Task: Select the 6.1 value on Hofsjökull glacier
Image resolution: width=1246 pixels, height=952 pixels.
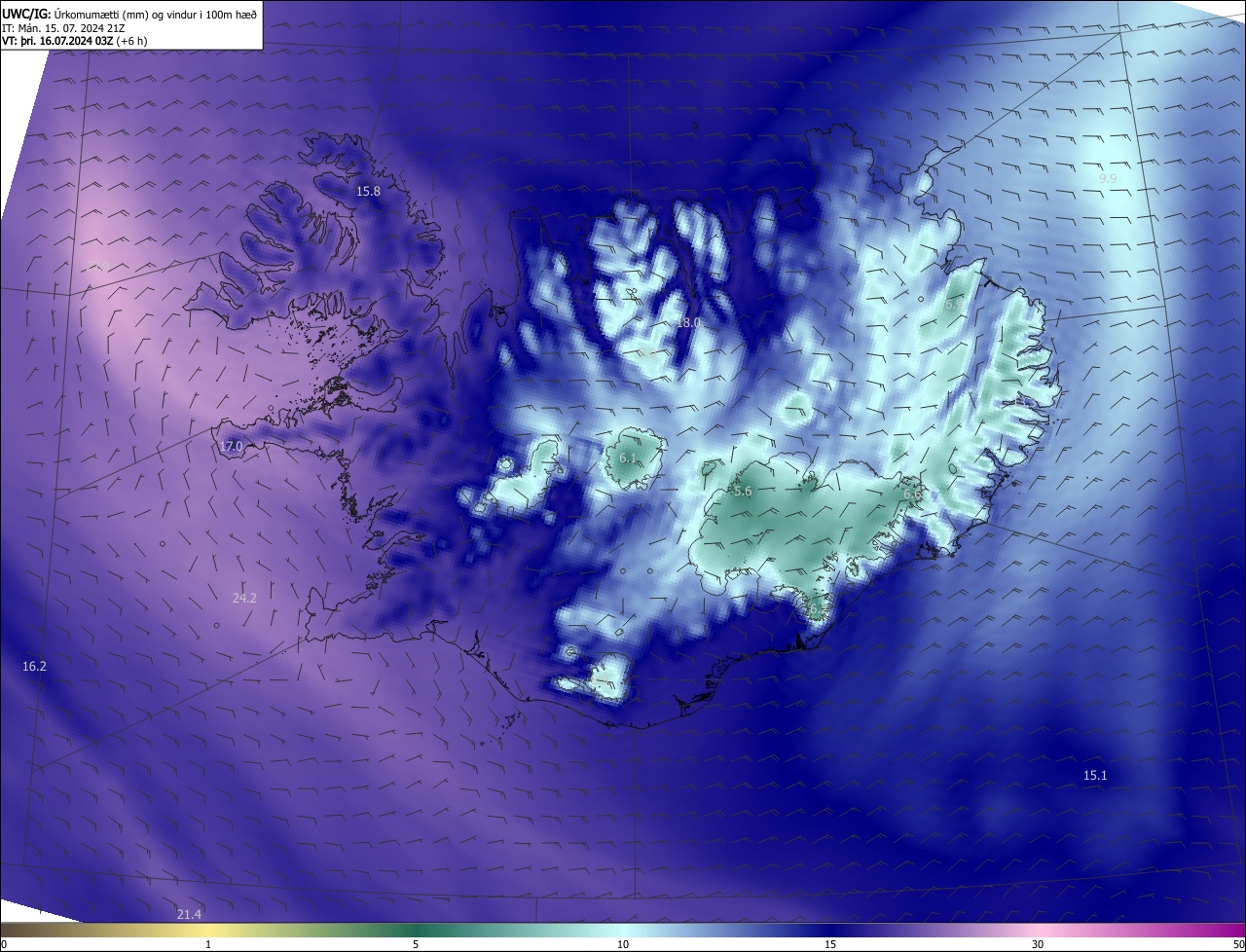Action: [x=628, y=458]
